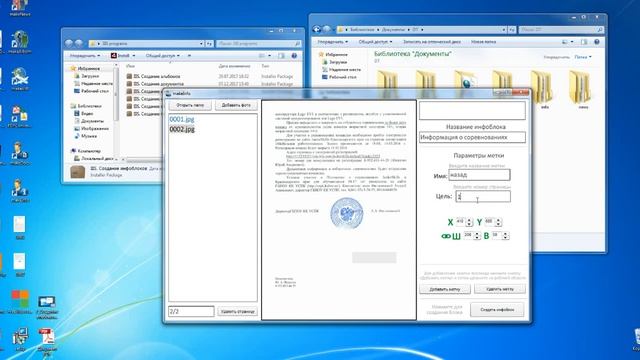Open Общий доступ menu in left Explorer window
640x360 pixels.
click(163, 56)
